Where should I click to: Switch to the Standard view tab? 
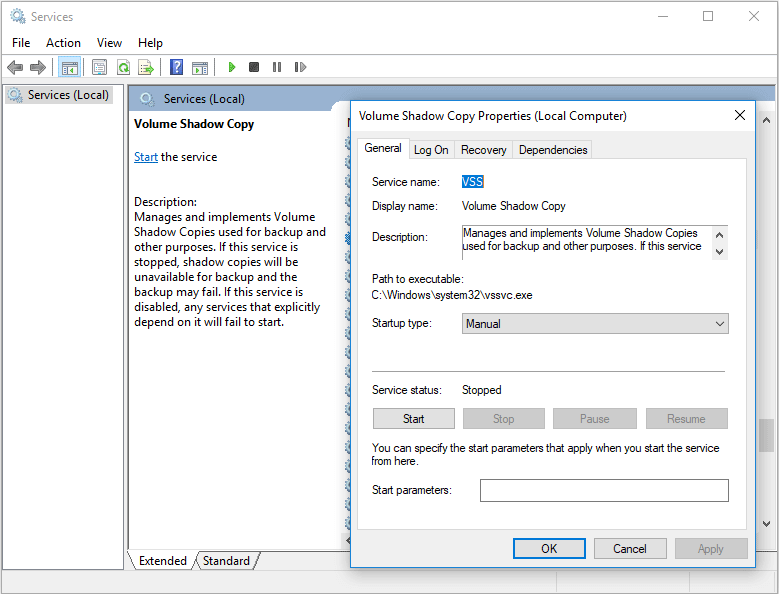[226, 561]
